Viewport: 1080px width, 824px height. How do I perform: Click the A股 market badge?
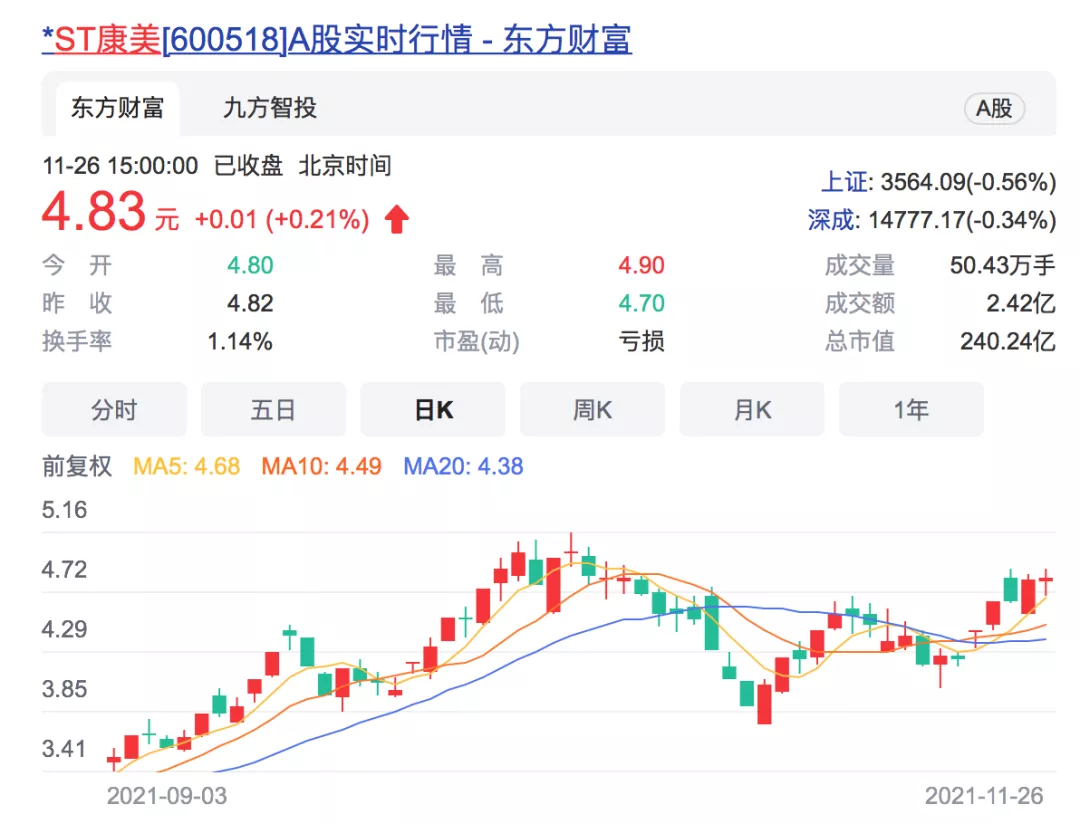point(994,109)
